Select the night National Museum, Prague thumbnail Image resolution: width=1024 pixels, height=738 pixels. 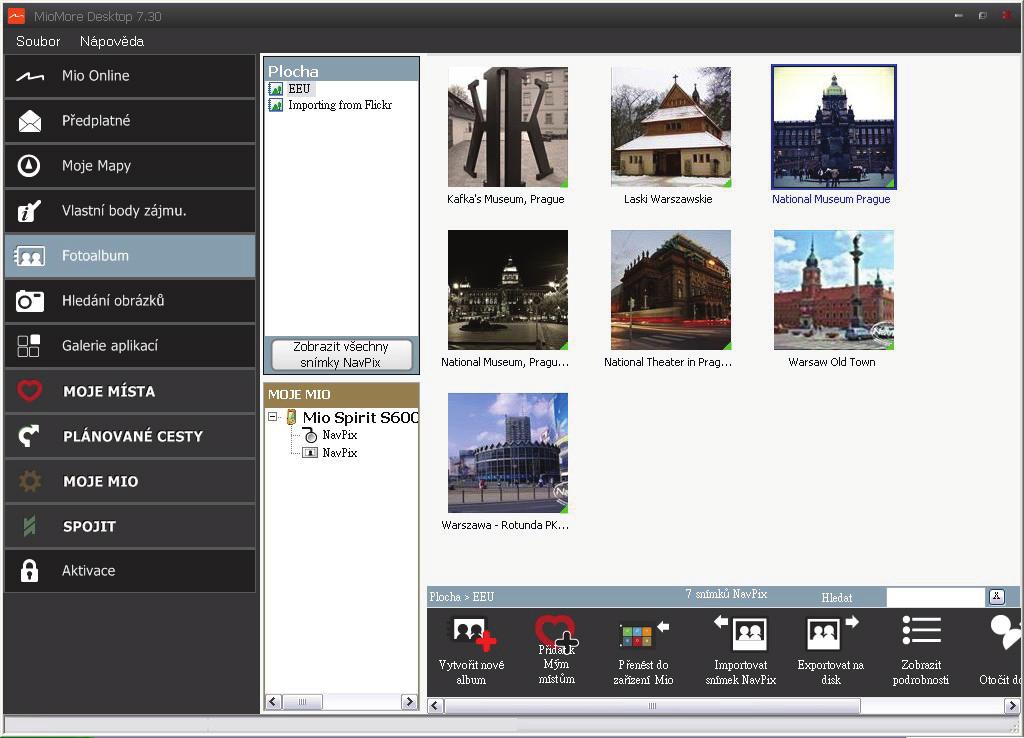(x=507, y=290)
